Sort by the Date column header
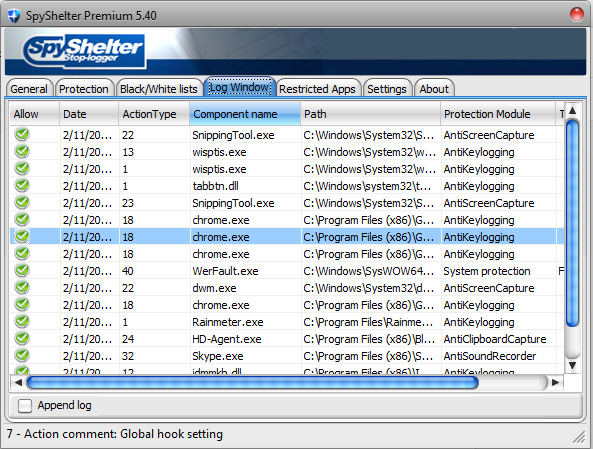The height and width of the screenshot is (449, 593). pyautogui.click(x=89, y=114)
